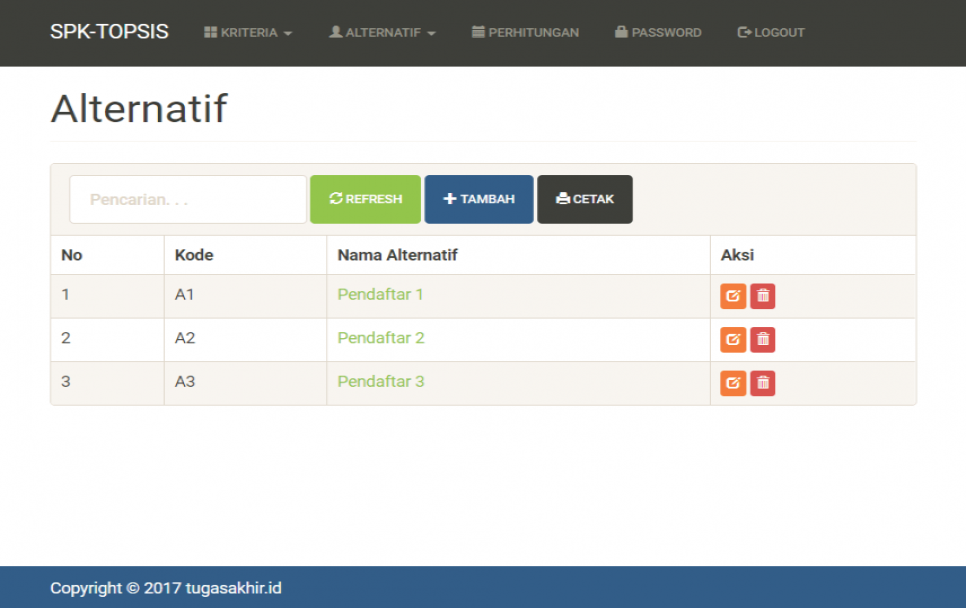Select the SPK-TOPSIS brand in the navbar
This screenshot has width=966, height=608.
108,31
